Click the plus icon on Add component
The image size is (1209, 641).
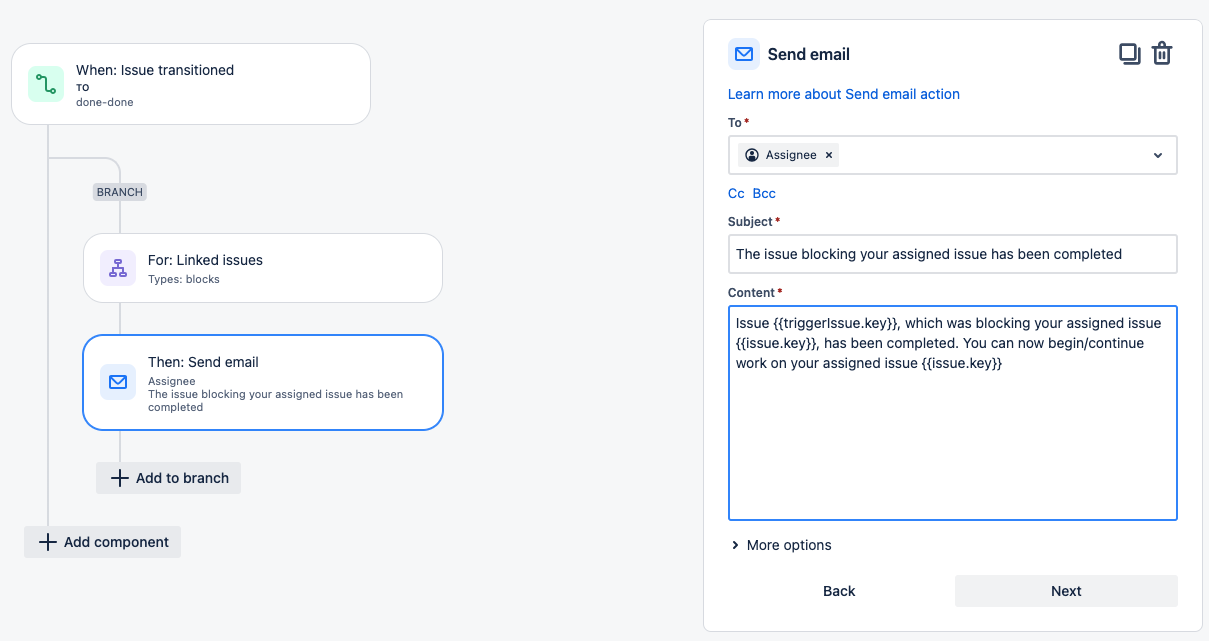(x=47, y=542)
